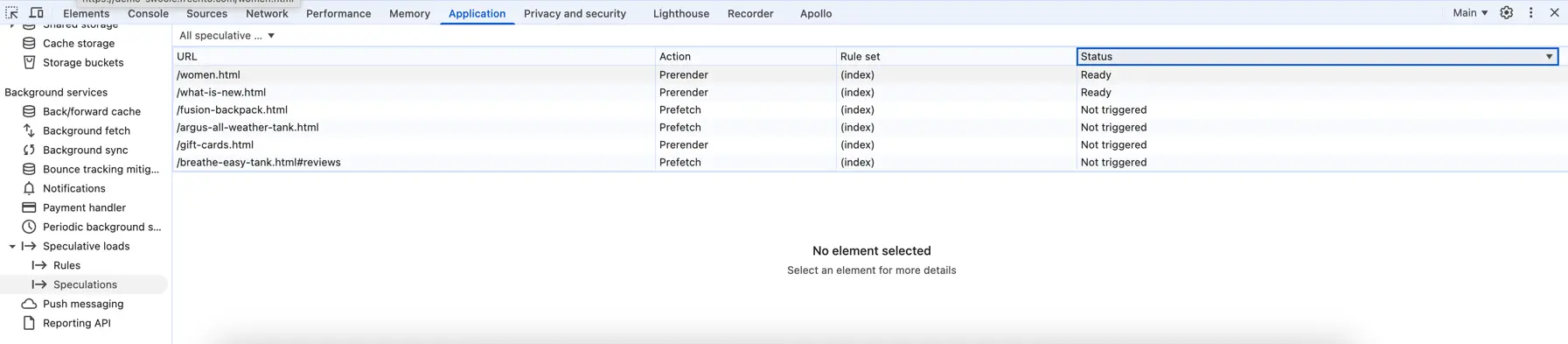This screenshot has height=344, width=1568.
Task: Click the Storage buckets icon
Action: point(29,62)
